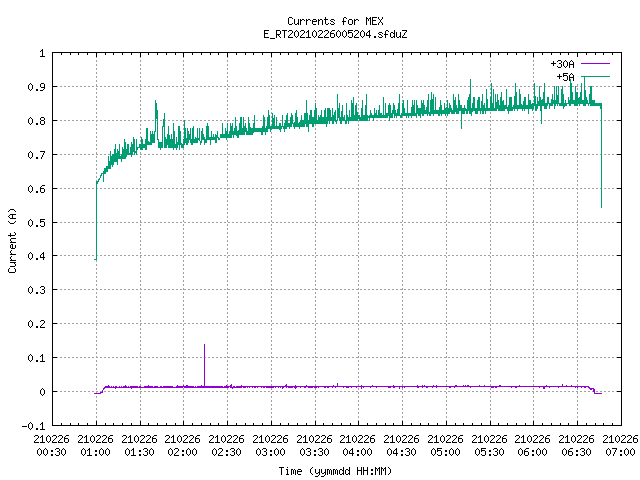The width and height of the screenshot is (640, 480).
Task: Click the green +5A drop at trace end
Action: 601,157
